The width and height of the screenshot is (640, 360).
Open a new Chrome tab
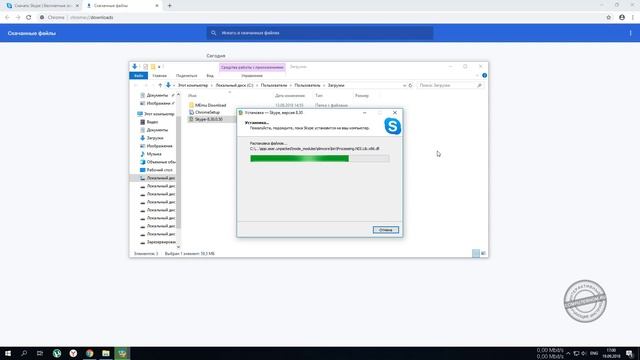169,6
